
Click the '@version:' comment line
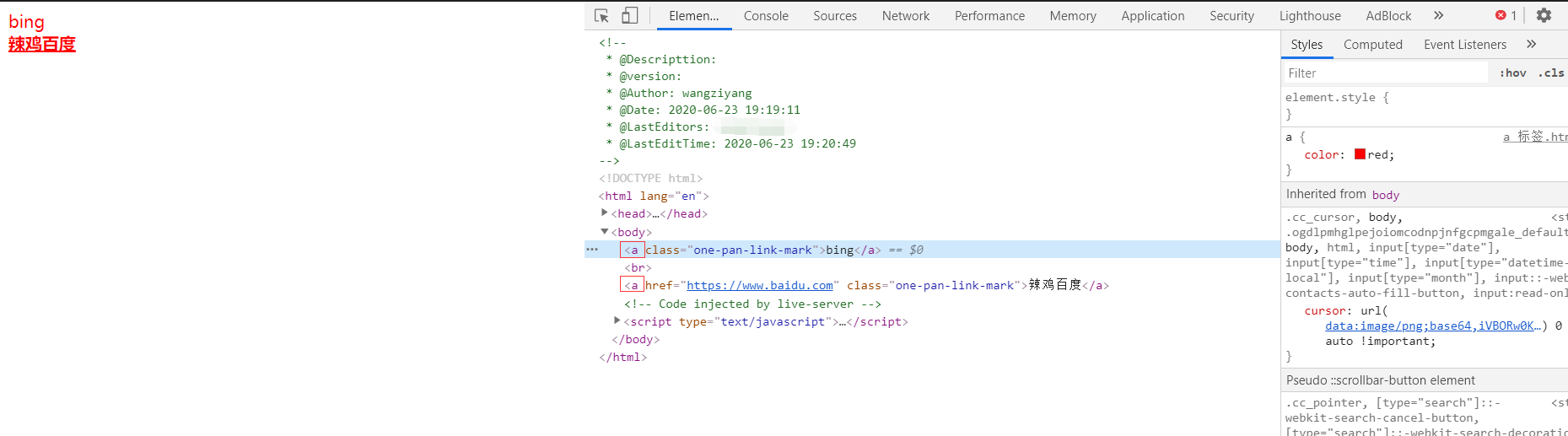(643, 76)
